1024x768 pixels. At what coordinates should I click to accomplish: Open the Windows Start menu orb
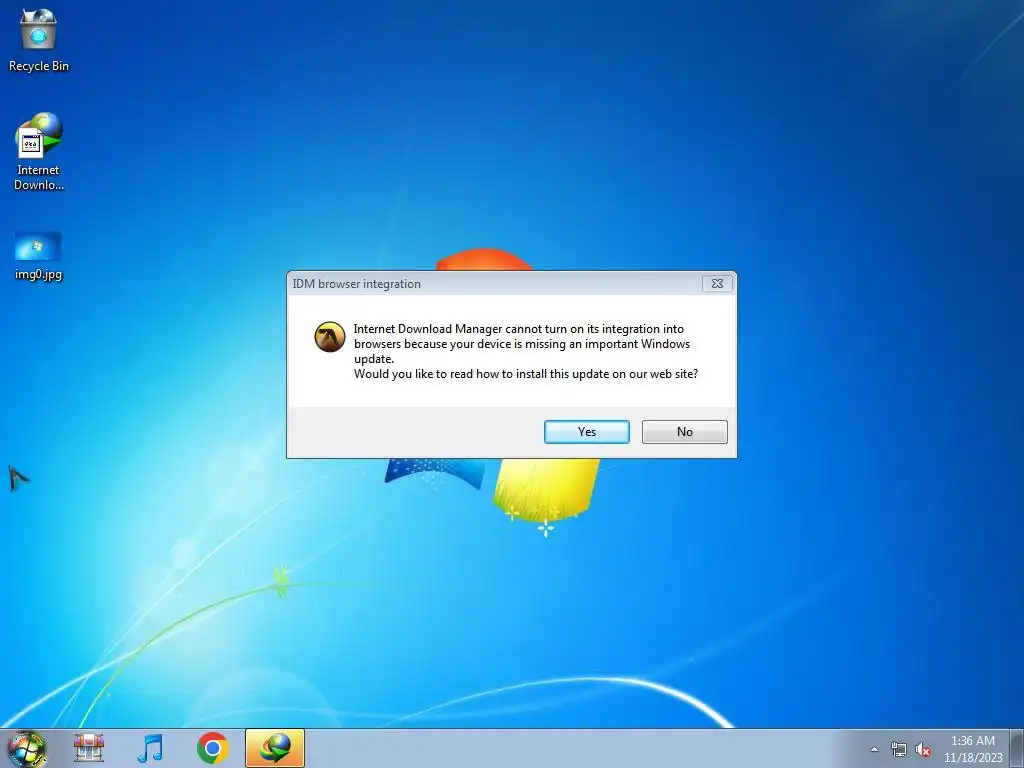click(27, 748)
